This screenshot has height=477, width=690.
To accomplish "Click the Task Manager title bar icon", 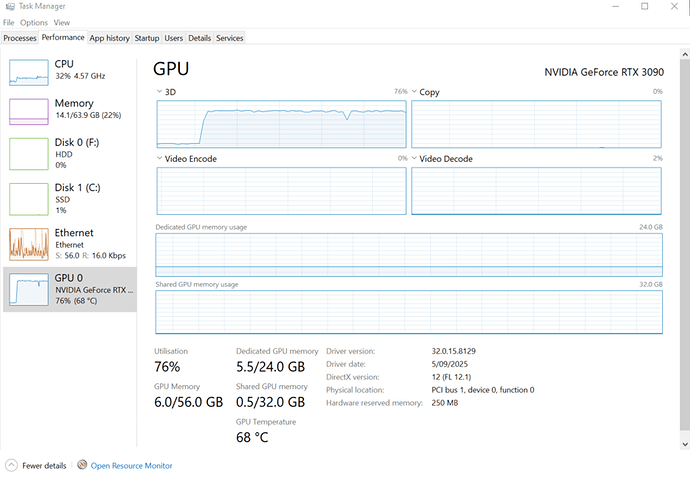I will pyautogui.click(x=9, y=6).
